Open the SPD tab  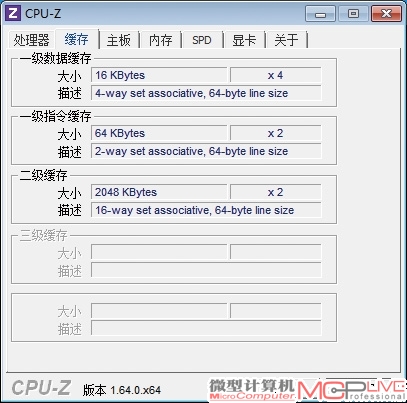[x=202, y=40]
